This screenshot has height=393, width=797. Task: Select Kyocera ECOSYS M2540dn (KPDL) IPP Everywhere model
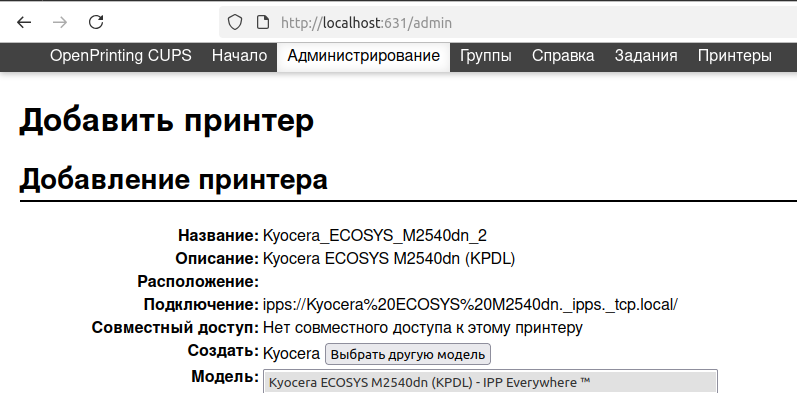pos(490,382)
